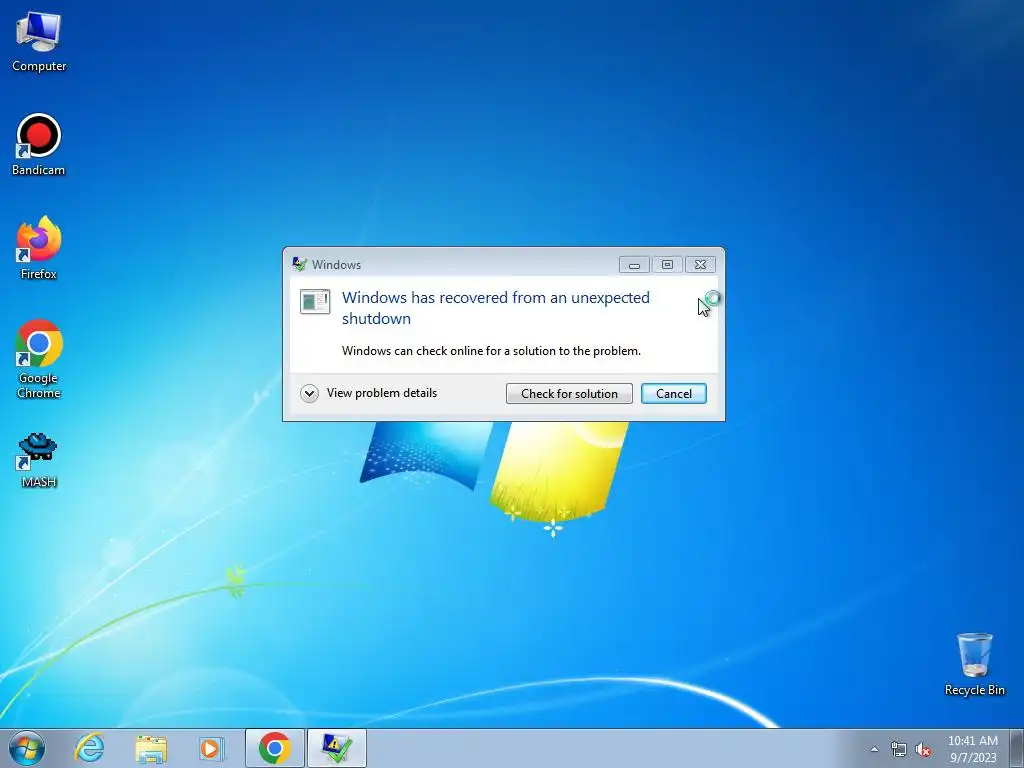This screenshot has height=768, width=1024.
Task: Select the Google Chrome desktop shortcut
Action: click(x=39, y=359)
